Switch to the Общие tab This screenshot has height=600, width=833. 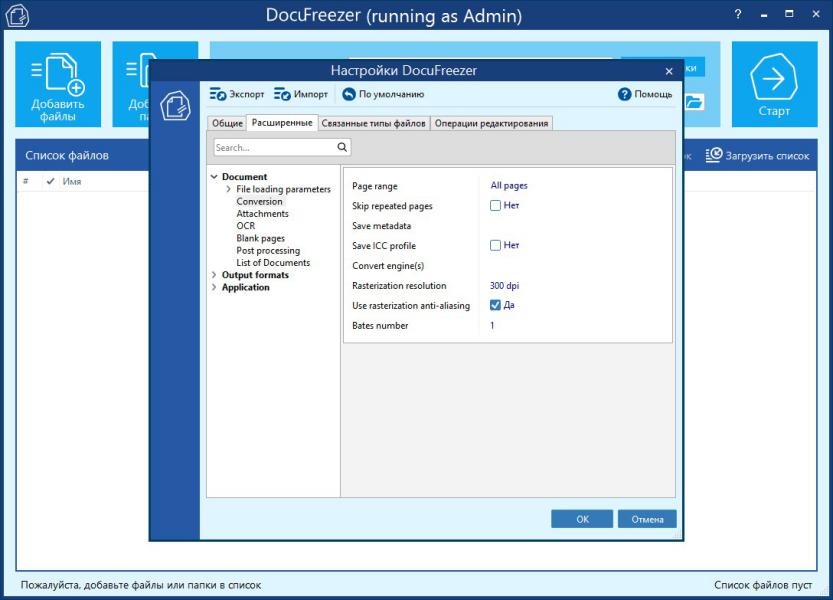227,123
